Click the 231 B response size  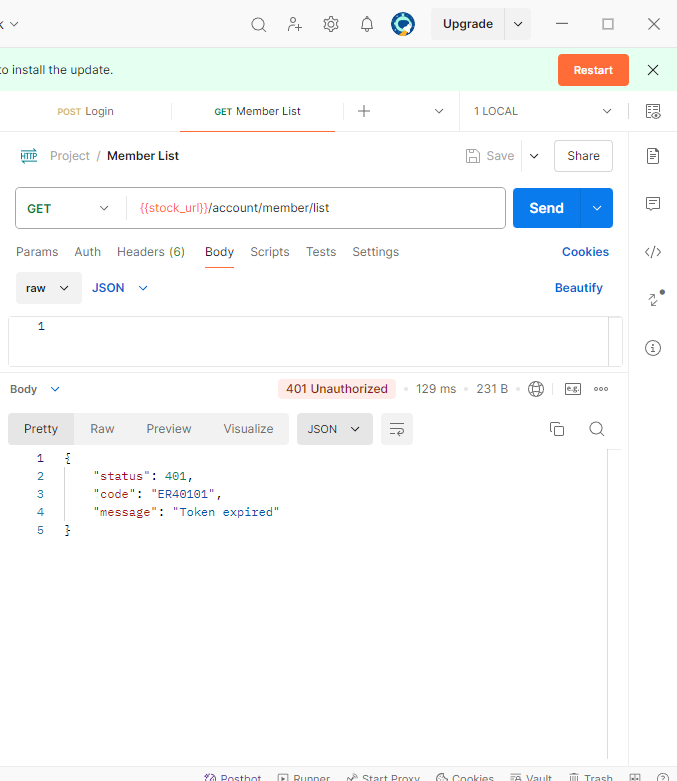point(492,389)
